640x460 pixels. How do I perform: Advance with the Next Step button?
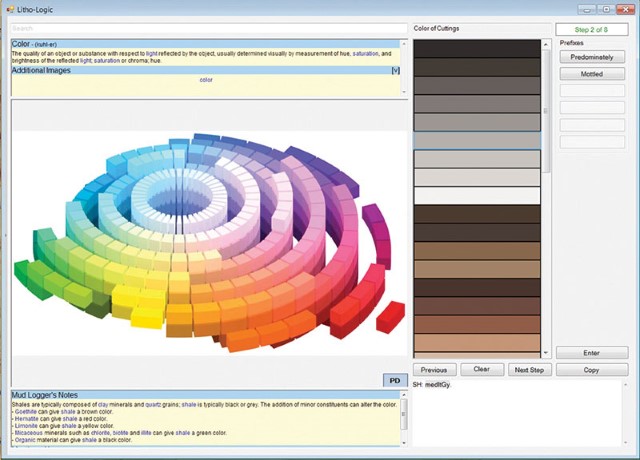pyautogui.click(x=527, y=369)
